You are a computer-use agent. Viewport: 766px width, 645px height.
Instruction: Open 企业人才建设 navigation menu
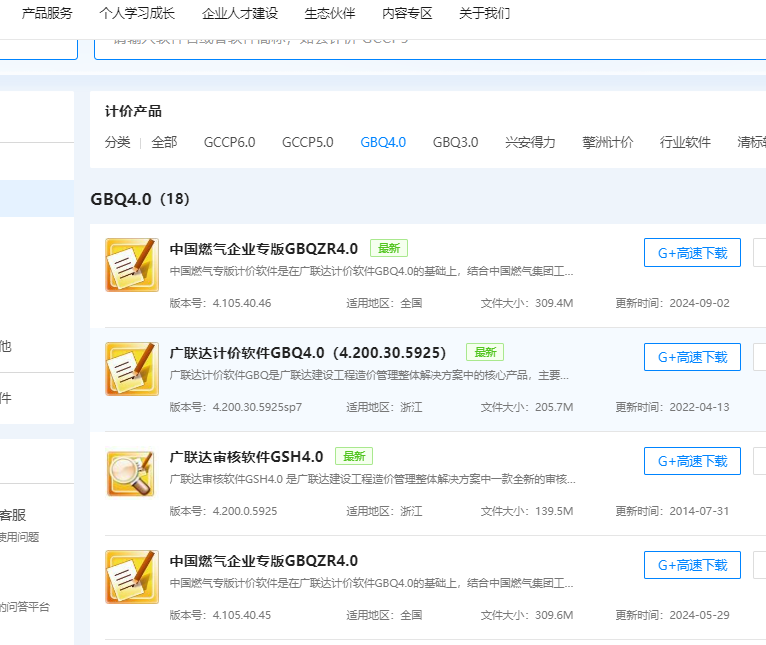239,13
